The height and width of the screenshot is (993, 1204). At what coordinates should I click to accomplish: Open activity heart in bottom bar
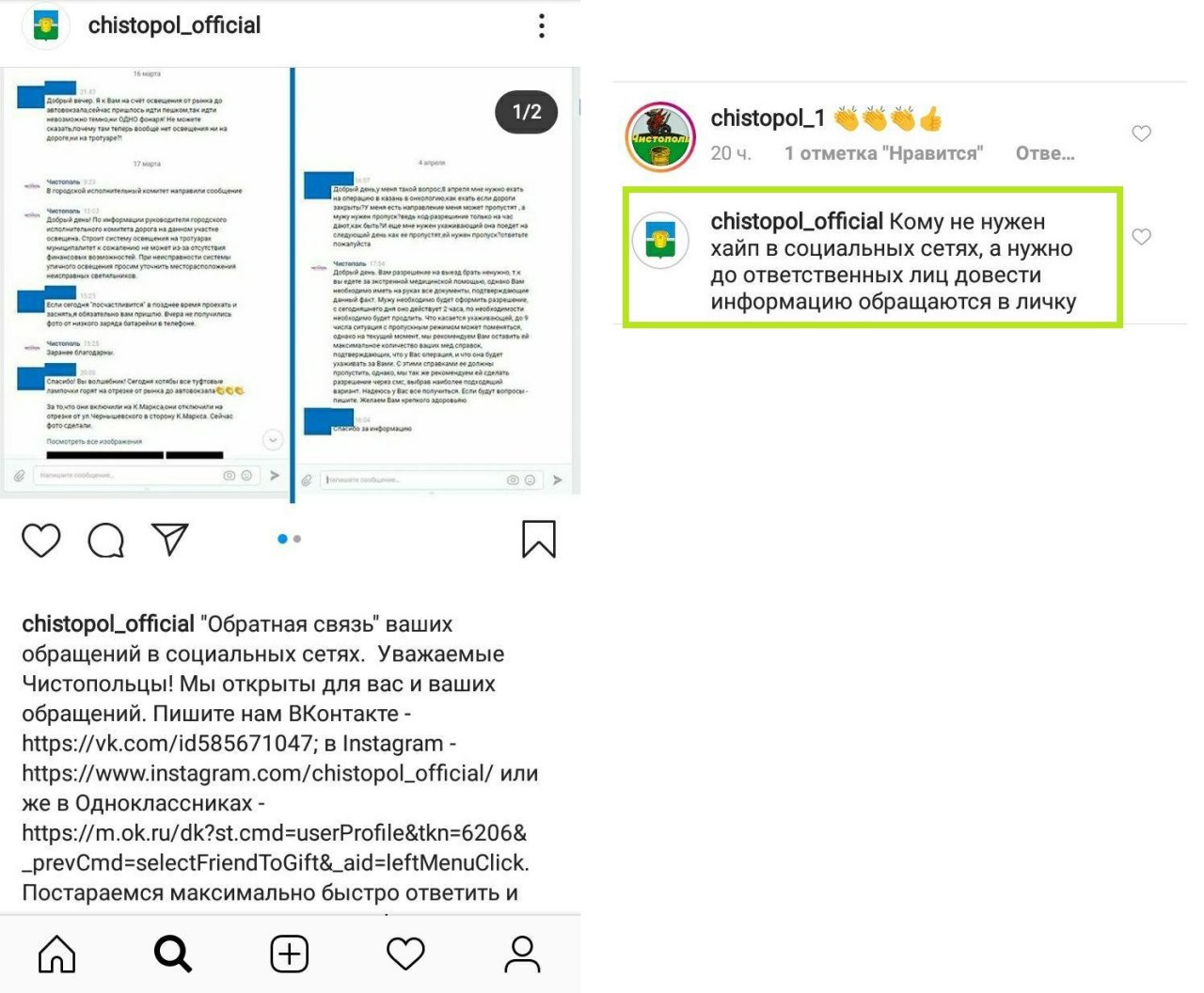406,954
